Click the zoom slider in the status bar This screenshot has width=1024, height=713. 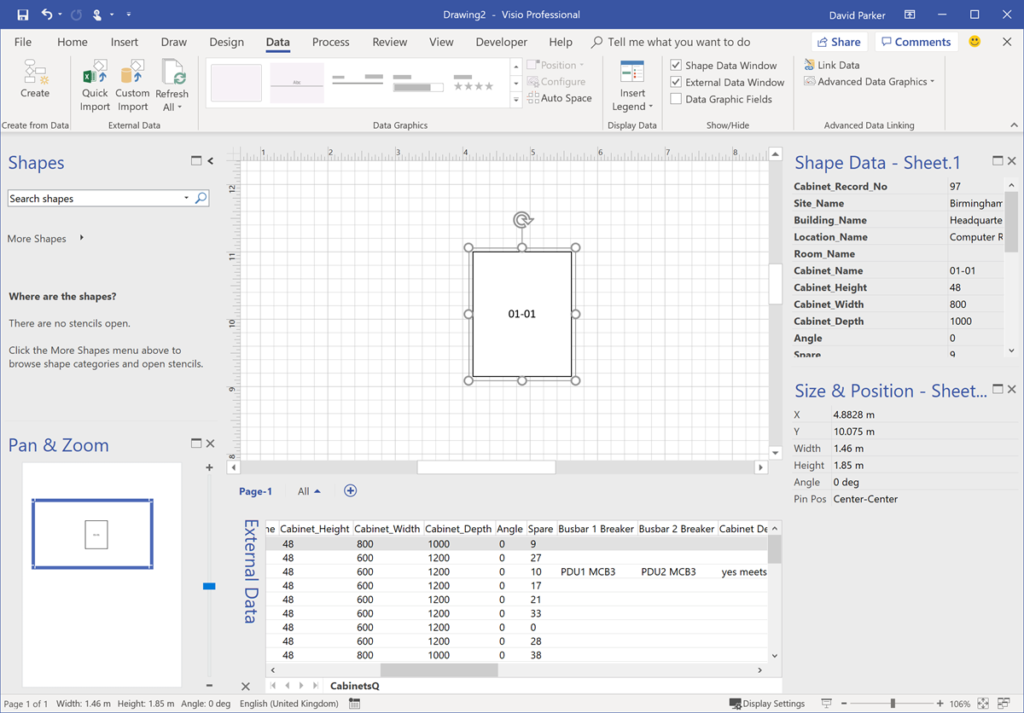(893, 704)
